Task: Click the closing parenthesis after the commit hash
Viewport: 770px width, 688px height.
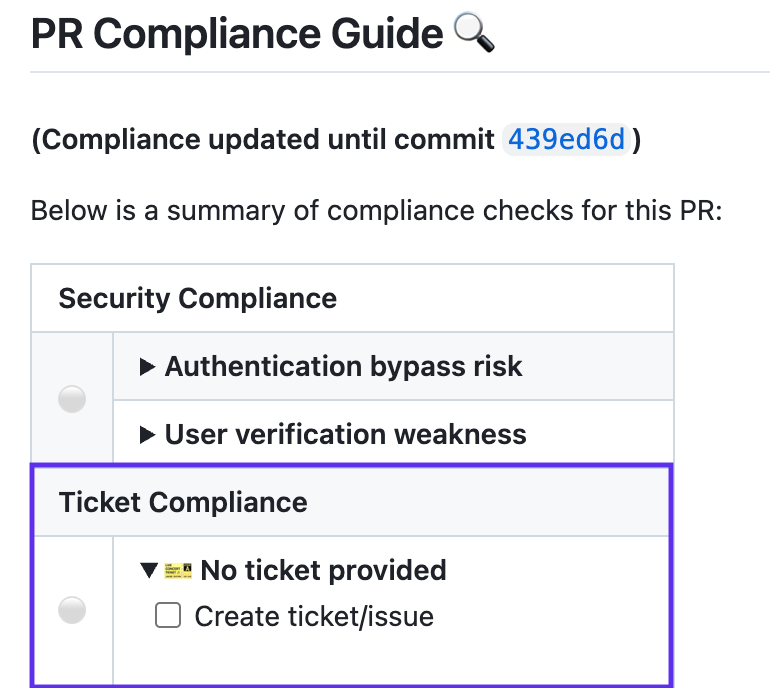Action: point(637,140)
